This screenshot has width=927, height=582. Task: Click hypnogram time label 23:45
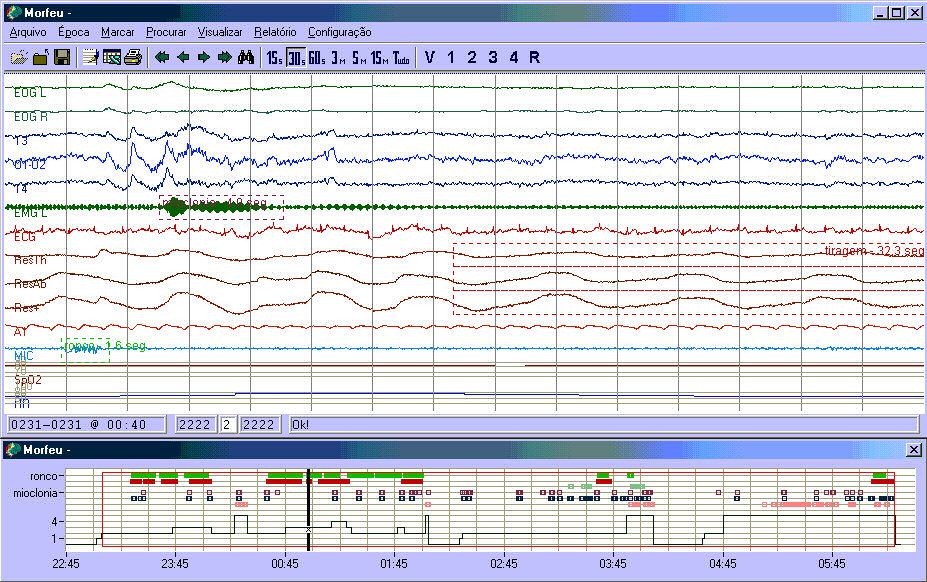pos(175,564)
